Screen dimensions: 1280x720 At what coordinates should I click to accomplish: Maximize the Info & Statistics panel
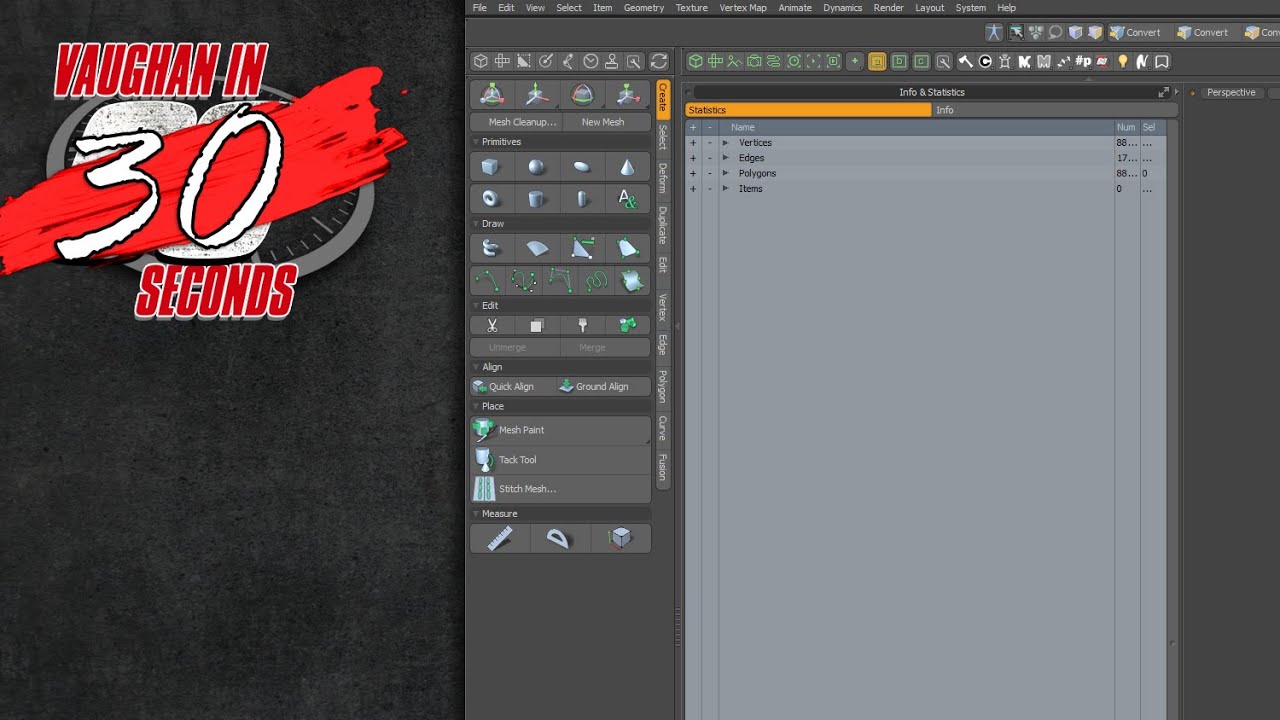pyautogui.click(x=1163, y=92)
